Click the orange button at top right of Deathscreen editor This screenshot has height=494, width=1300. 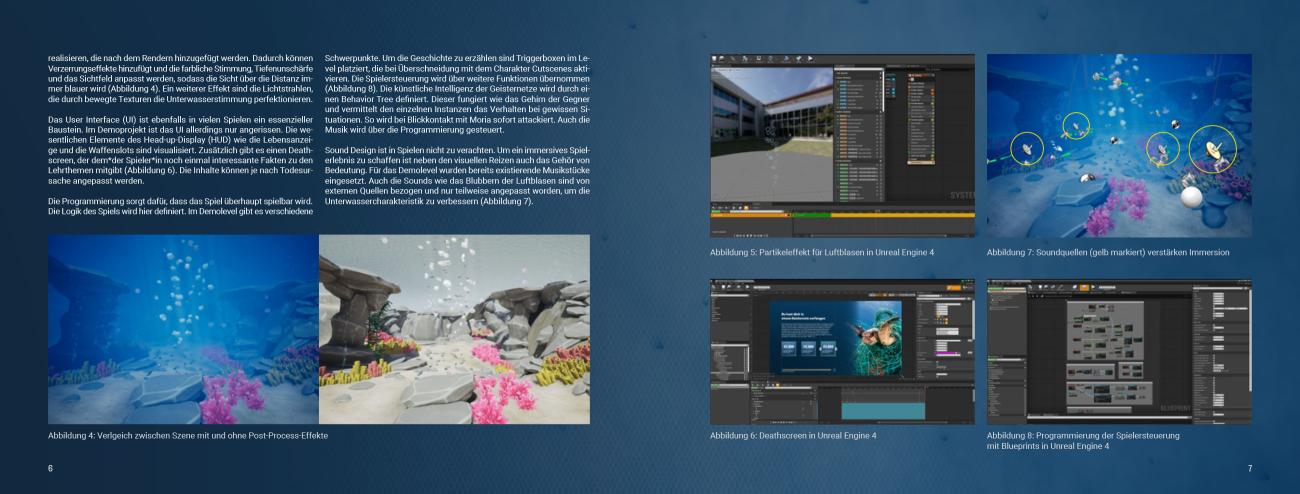(953, 286)
